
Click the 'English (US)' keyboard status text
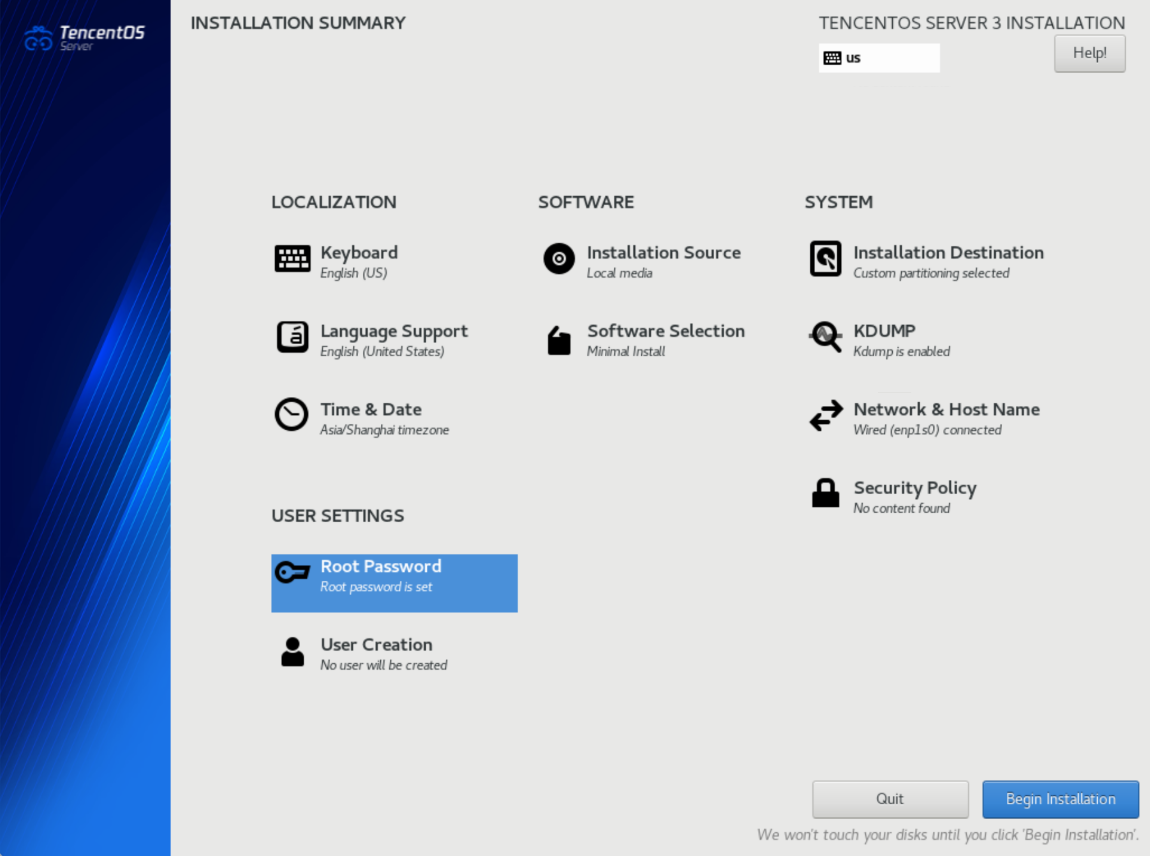point(354,274)
